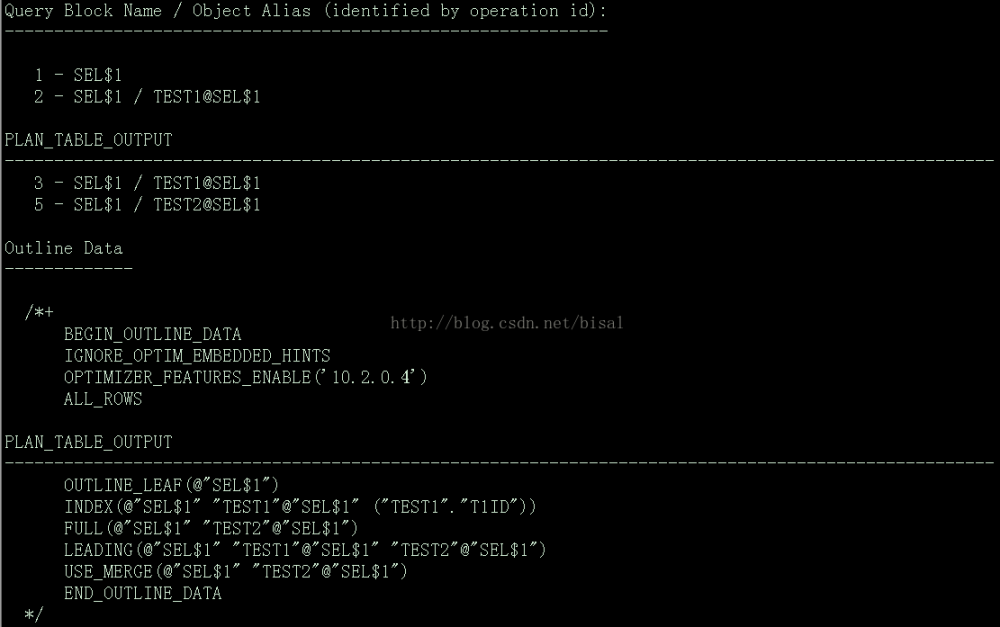Select the '1 - SEL$1' line

coord(78,75)
